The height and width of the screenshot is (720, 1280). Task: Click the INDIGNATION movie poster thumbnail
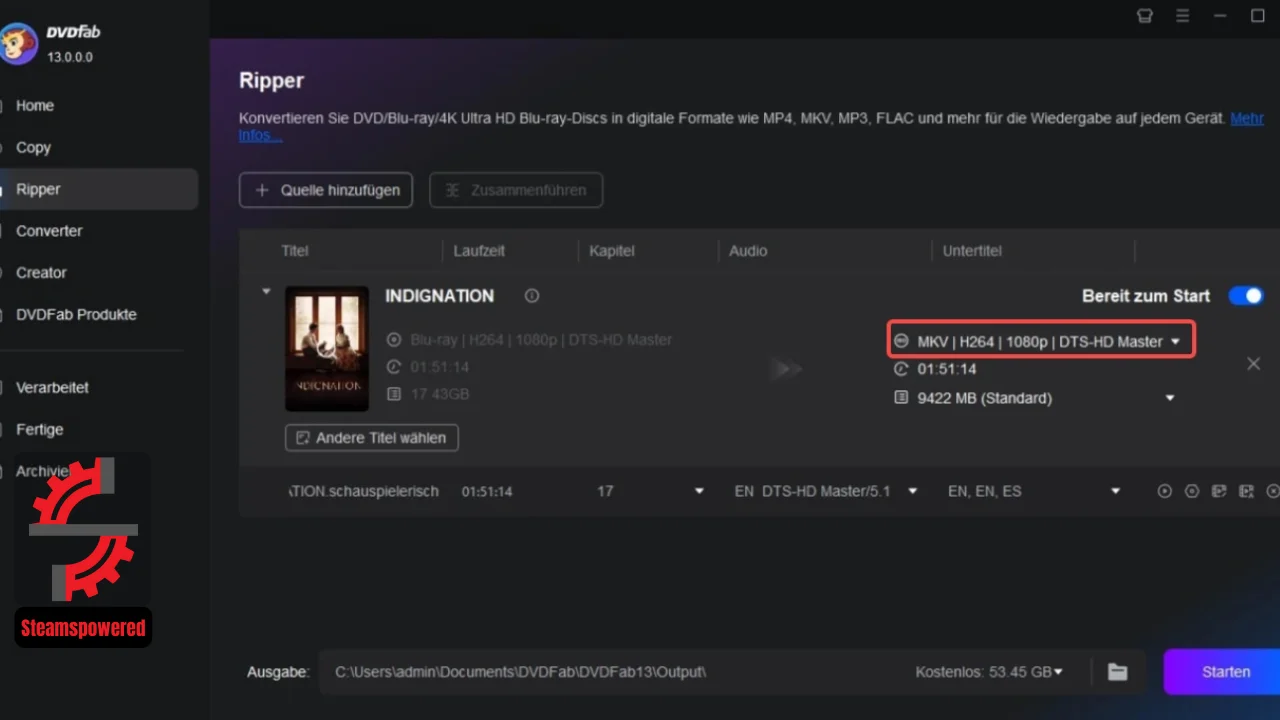click(327, 349)
